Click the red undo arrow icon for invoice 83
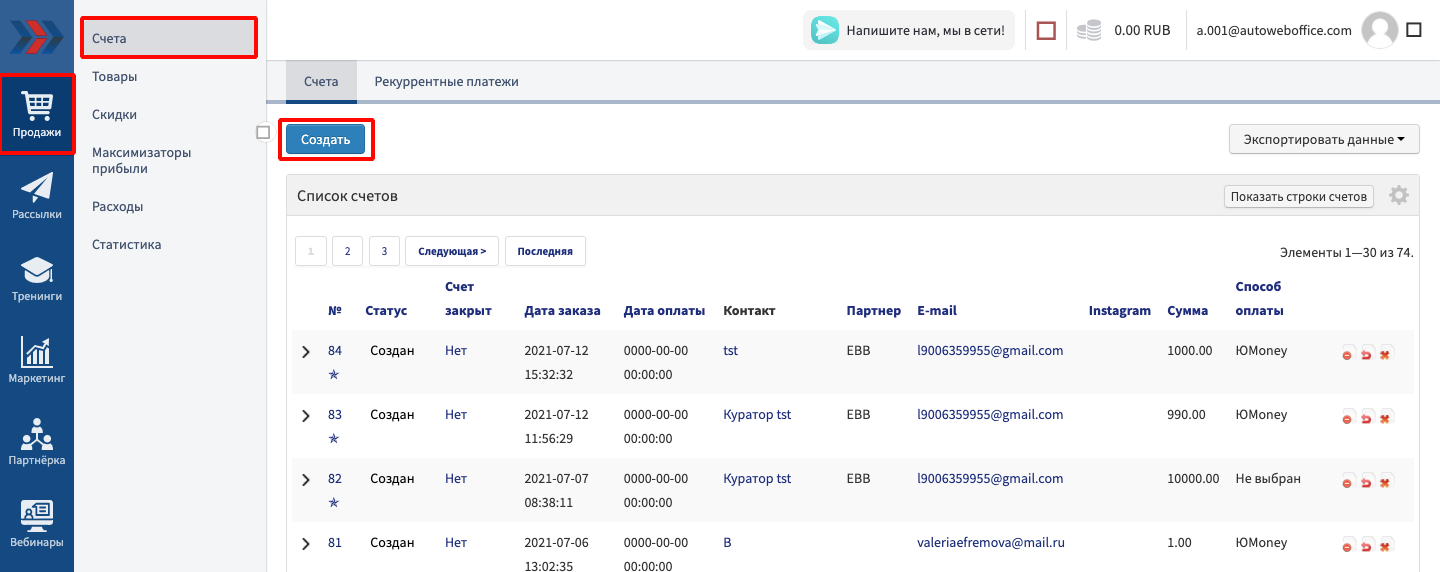This screenshot has width=1440, height=572. (1366, 418)
